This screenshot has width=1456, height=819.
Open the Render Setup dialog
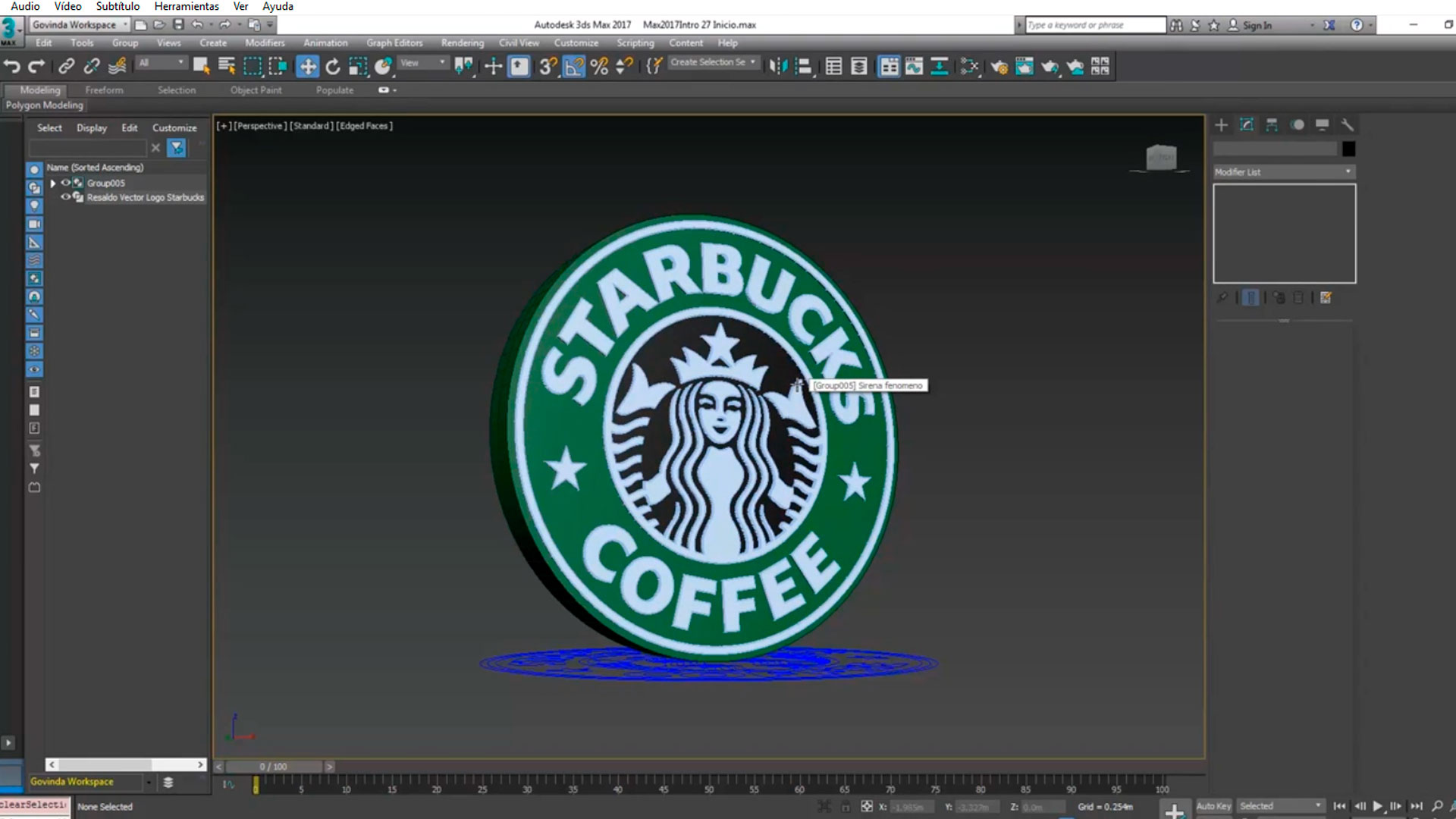pyautogui.click(x=999, y=67)
